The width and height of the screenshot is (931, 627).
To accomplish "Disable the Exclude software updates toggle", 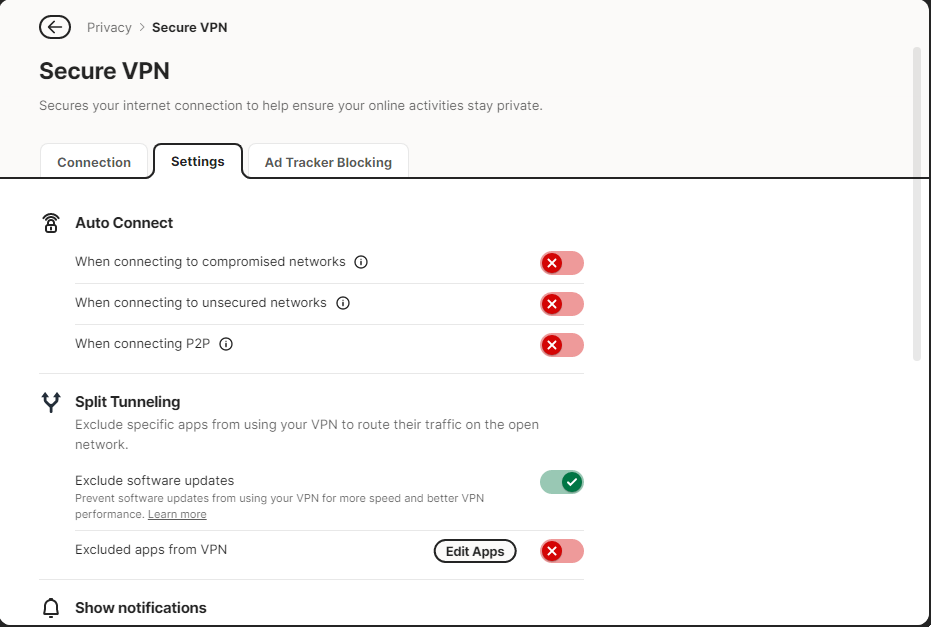I will pyautogui.click(x=562, y=482).
